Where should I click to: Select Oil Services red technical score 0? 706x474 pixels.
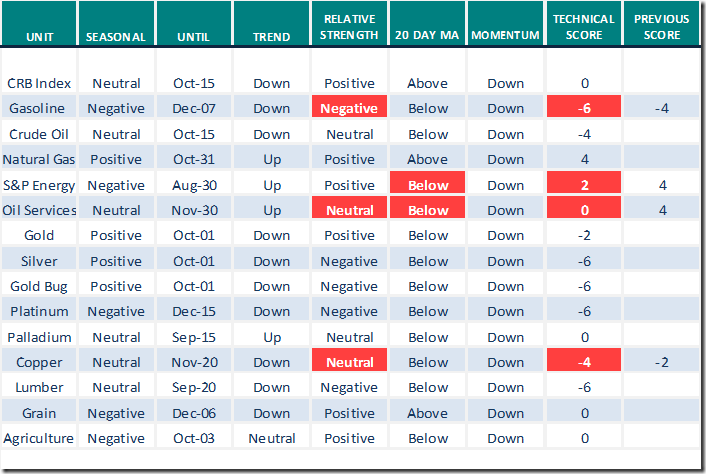tap(584, 210)
